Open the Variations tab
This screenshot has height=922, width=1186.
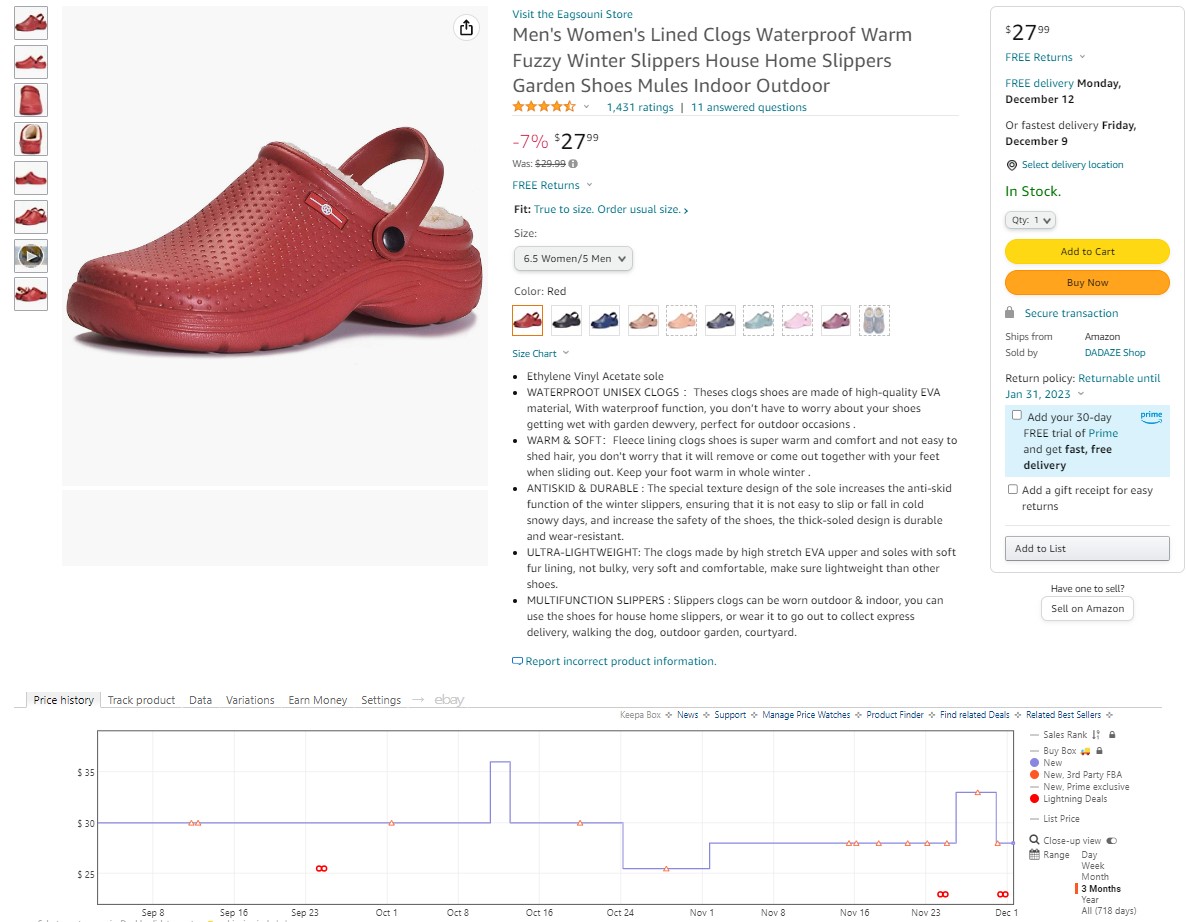(x=250, y=700)
